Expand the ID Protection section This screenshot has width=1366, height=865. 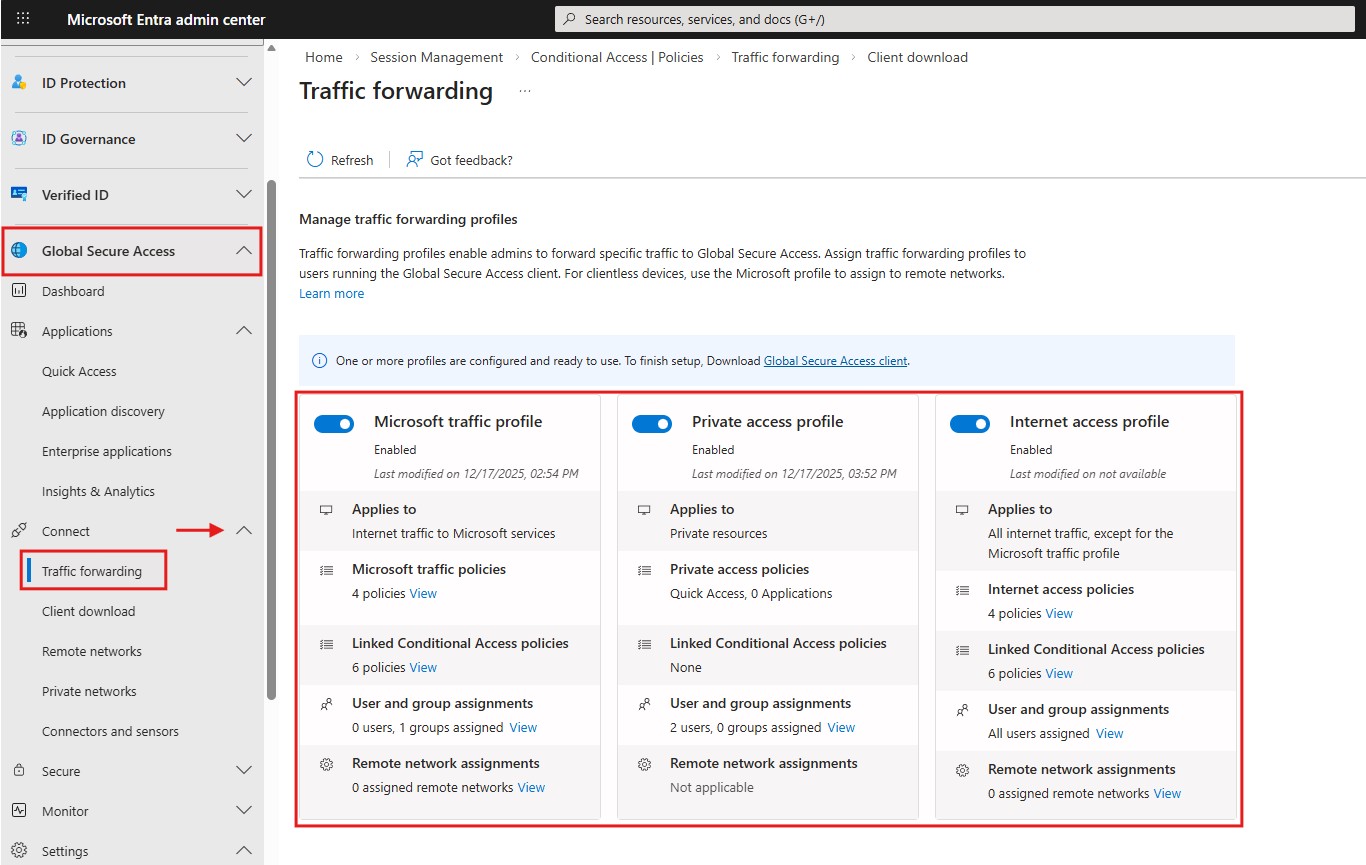coord(243,83)
